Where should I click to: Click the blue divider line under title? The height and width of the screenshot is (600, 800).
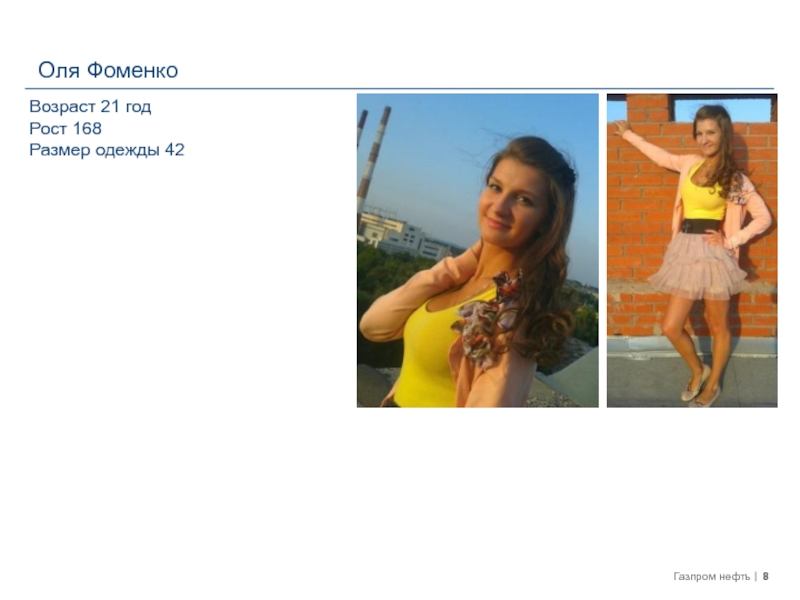coord(399,89)
